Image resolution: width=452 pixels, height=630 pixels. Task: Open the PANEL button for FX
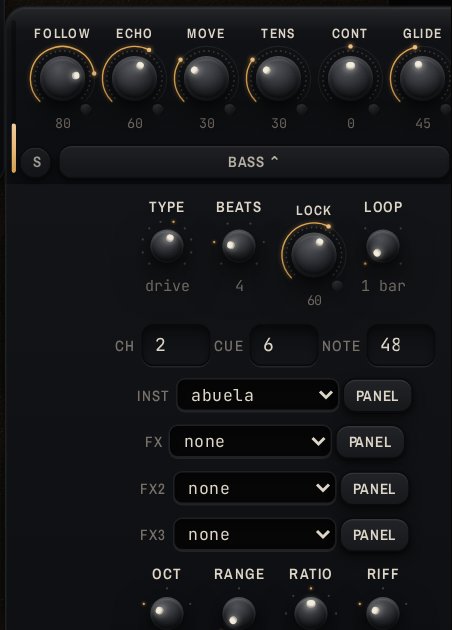click(370, 442)
